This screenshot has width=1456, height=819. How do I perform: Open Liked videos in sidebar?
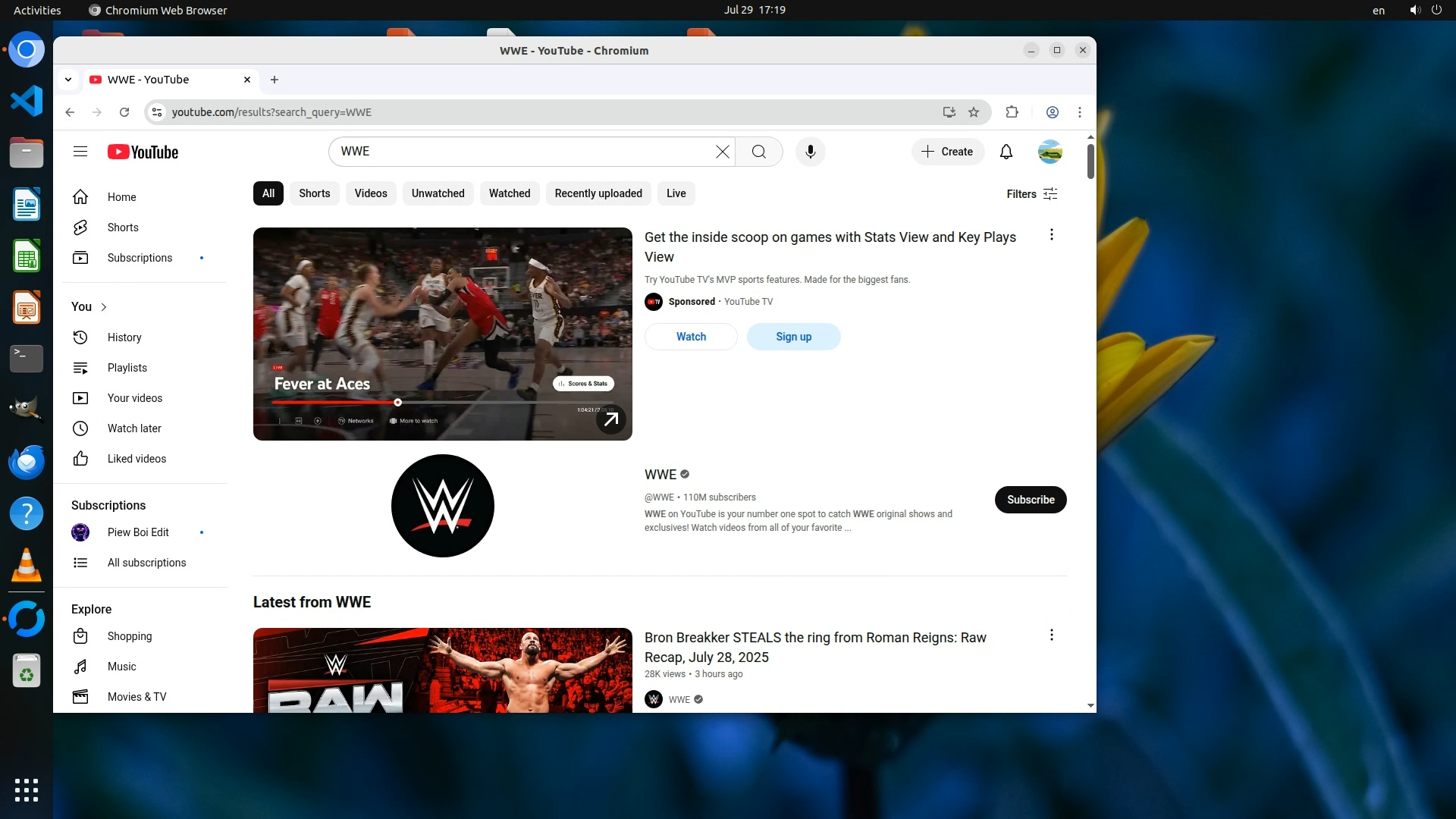[136, 459]
